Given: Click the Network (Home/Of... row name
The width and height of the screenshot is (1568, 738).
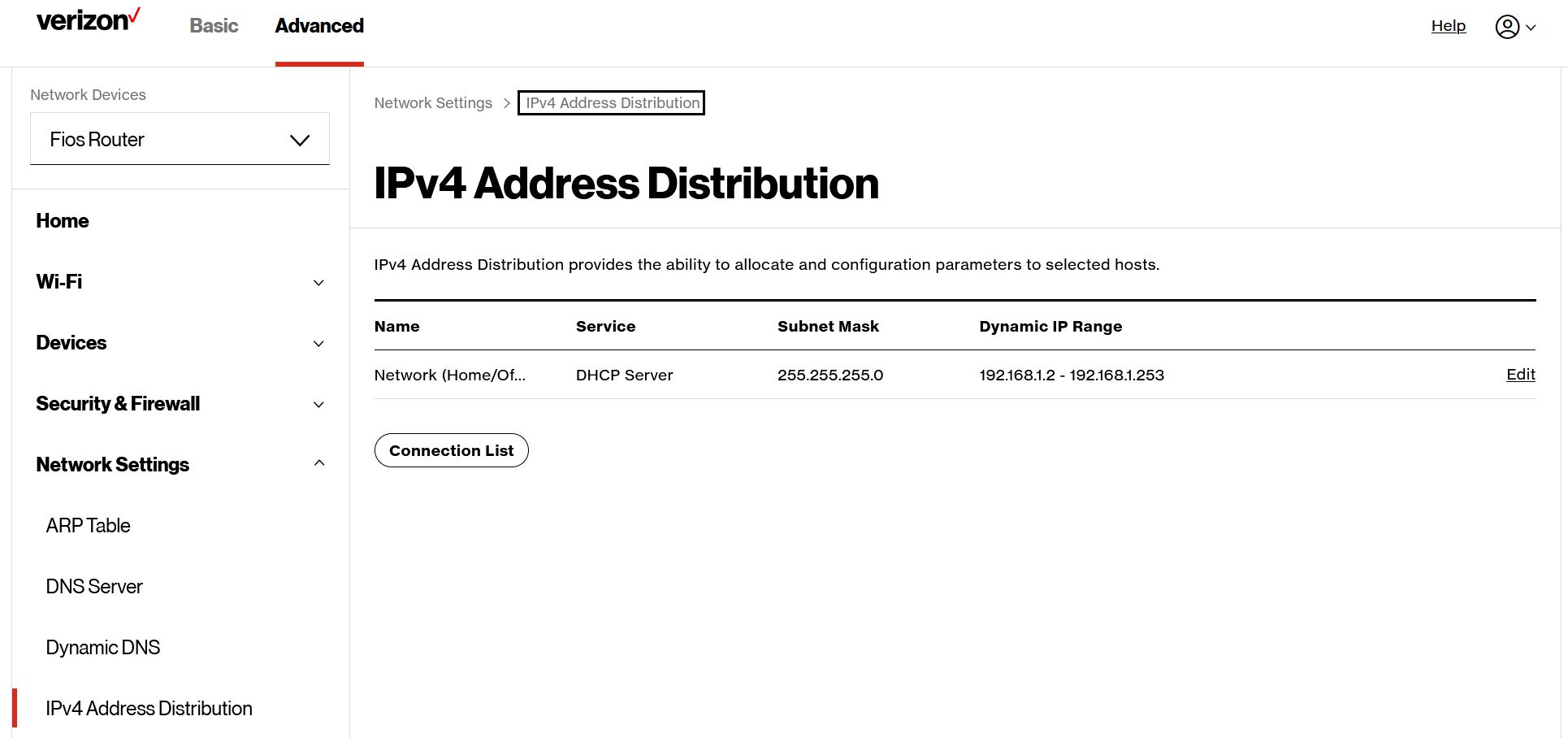Looking at the screenshot, I should (449, 376).
